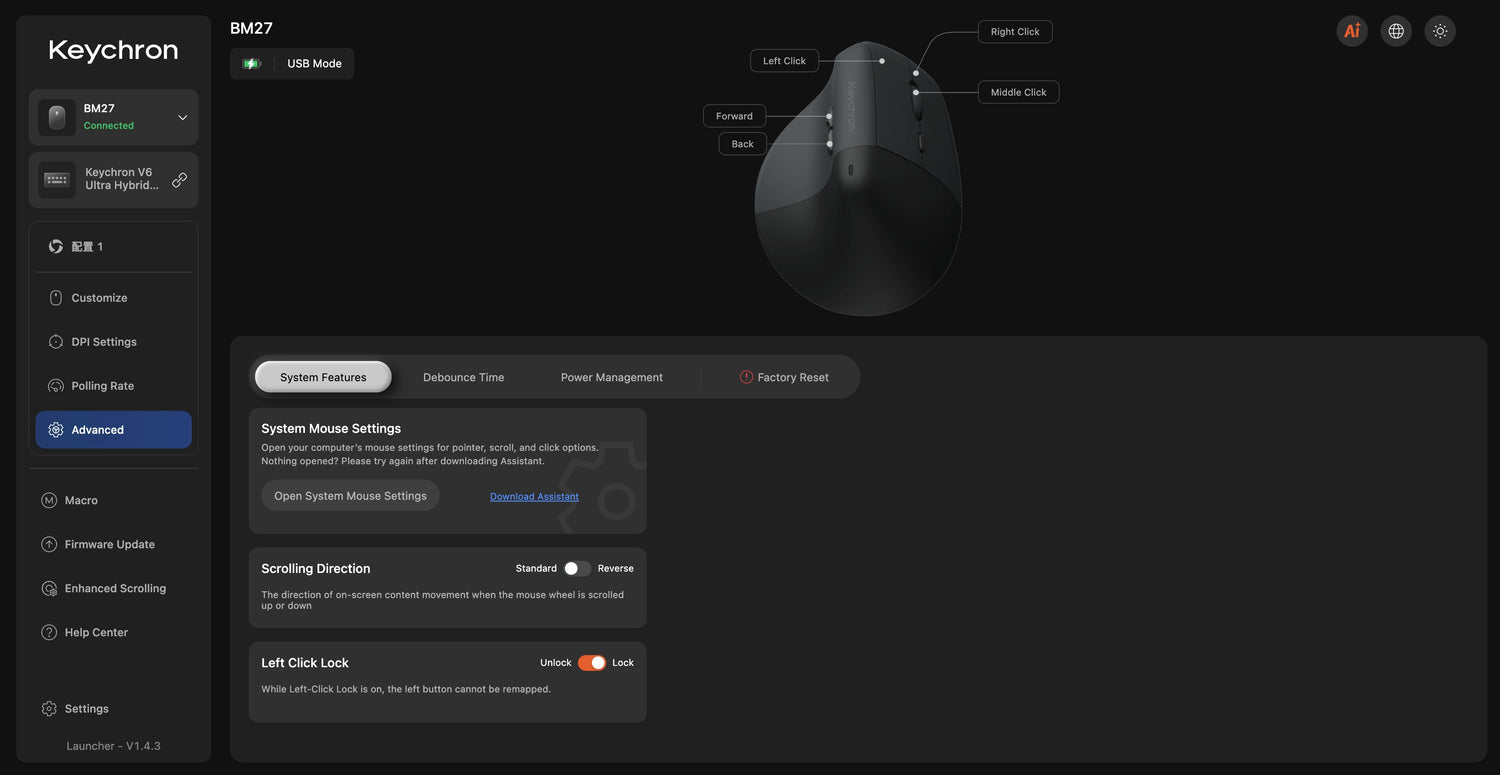Click the Left Click label on mouse diagram
Viewport: 1500px width, 775px height.
pyautogui.click(x=785, y=61)
